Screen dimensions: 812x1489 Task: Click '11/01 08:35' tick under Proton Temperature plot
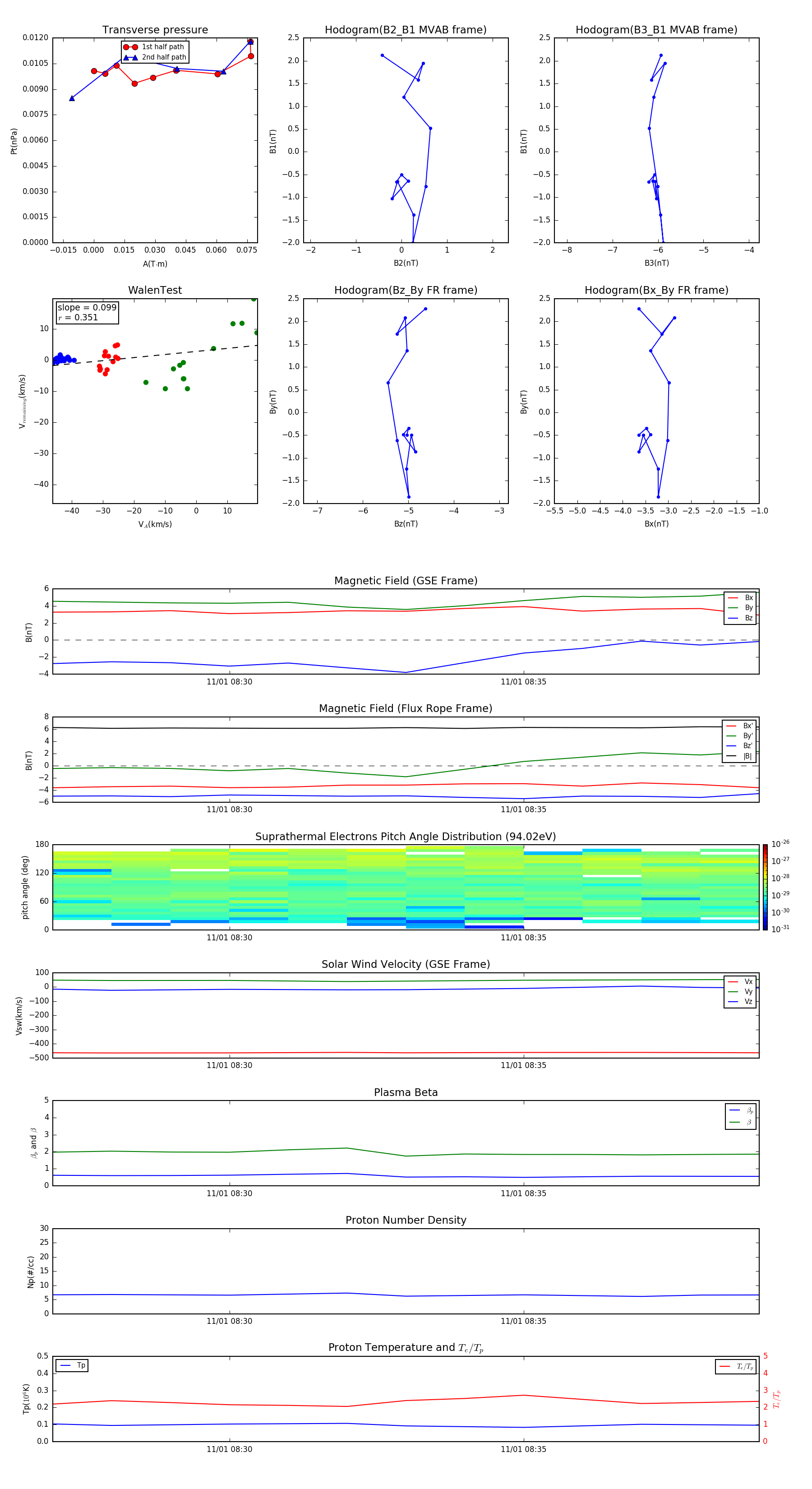tap(524, 1449)
